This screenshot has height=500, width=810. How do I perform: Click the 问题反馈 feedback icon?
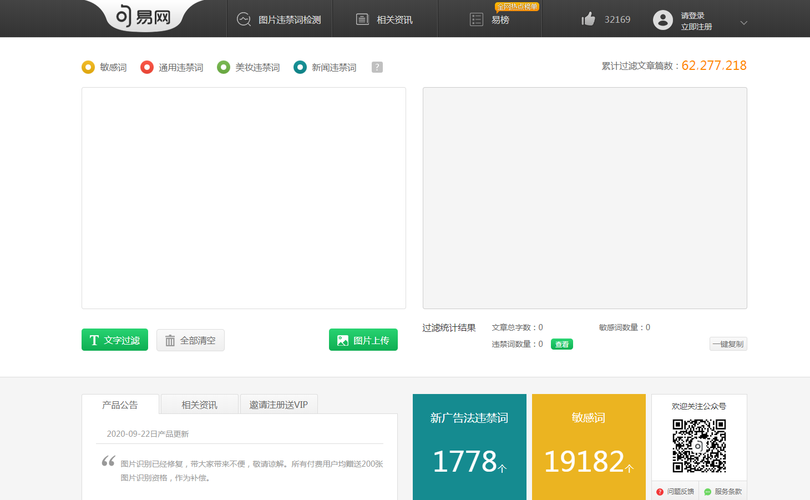pos(660,492)
